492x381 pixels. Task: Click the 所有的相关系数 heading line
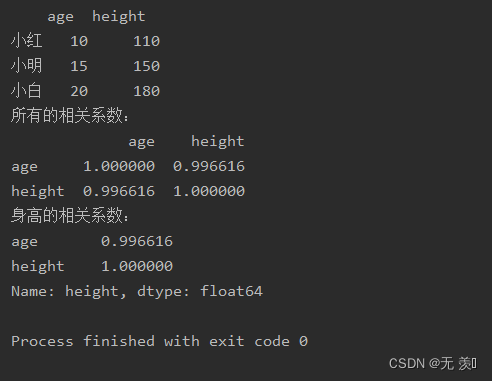[x=70, y=116]
